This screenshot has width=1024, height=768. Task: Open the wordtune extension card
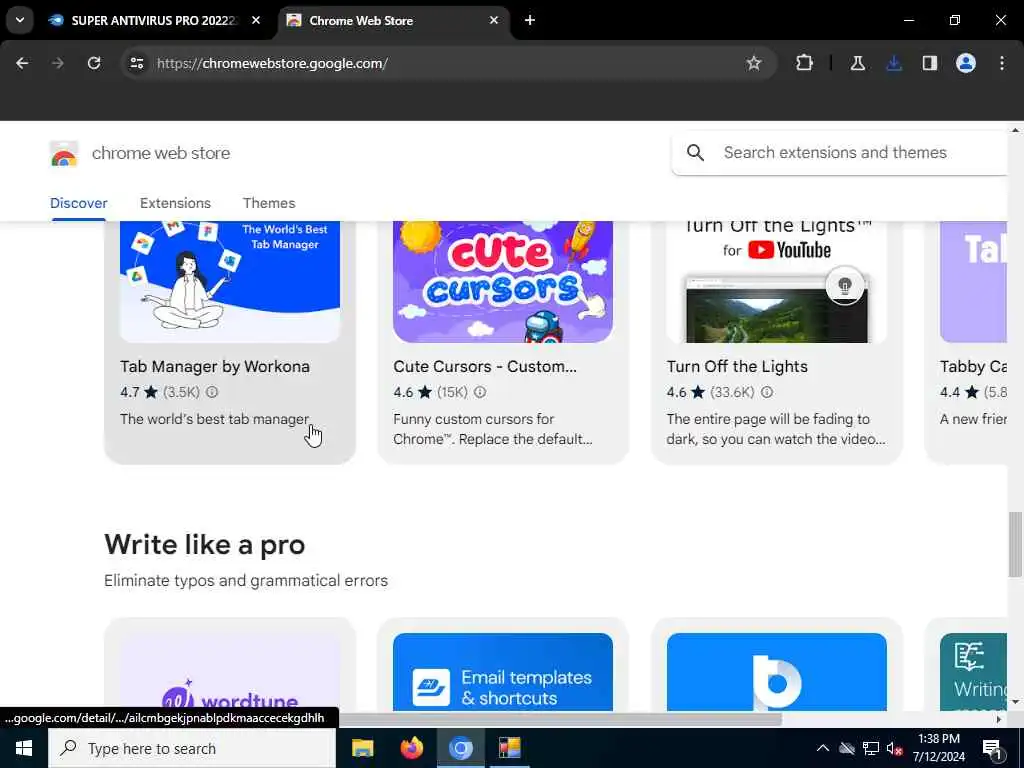click(x=230, y=665)
